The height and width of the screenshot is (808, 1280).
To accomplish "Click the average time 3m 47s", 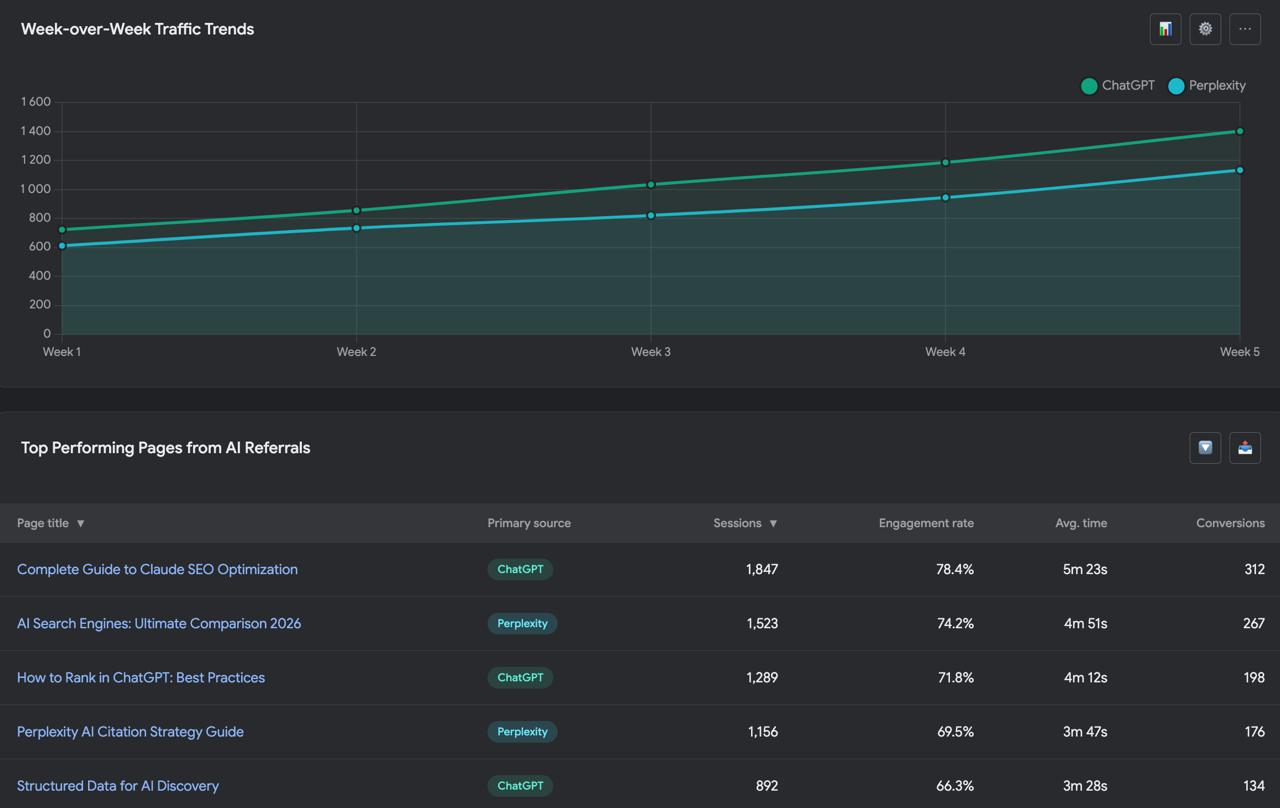I will [x=1085, y=731].
